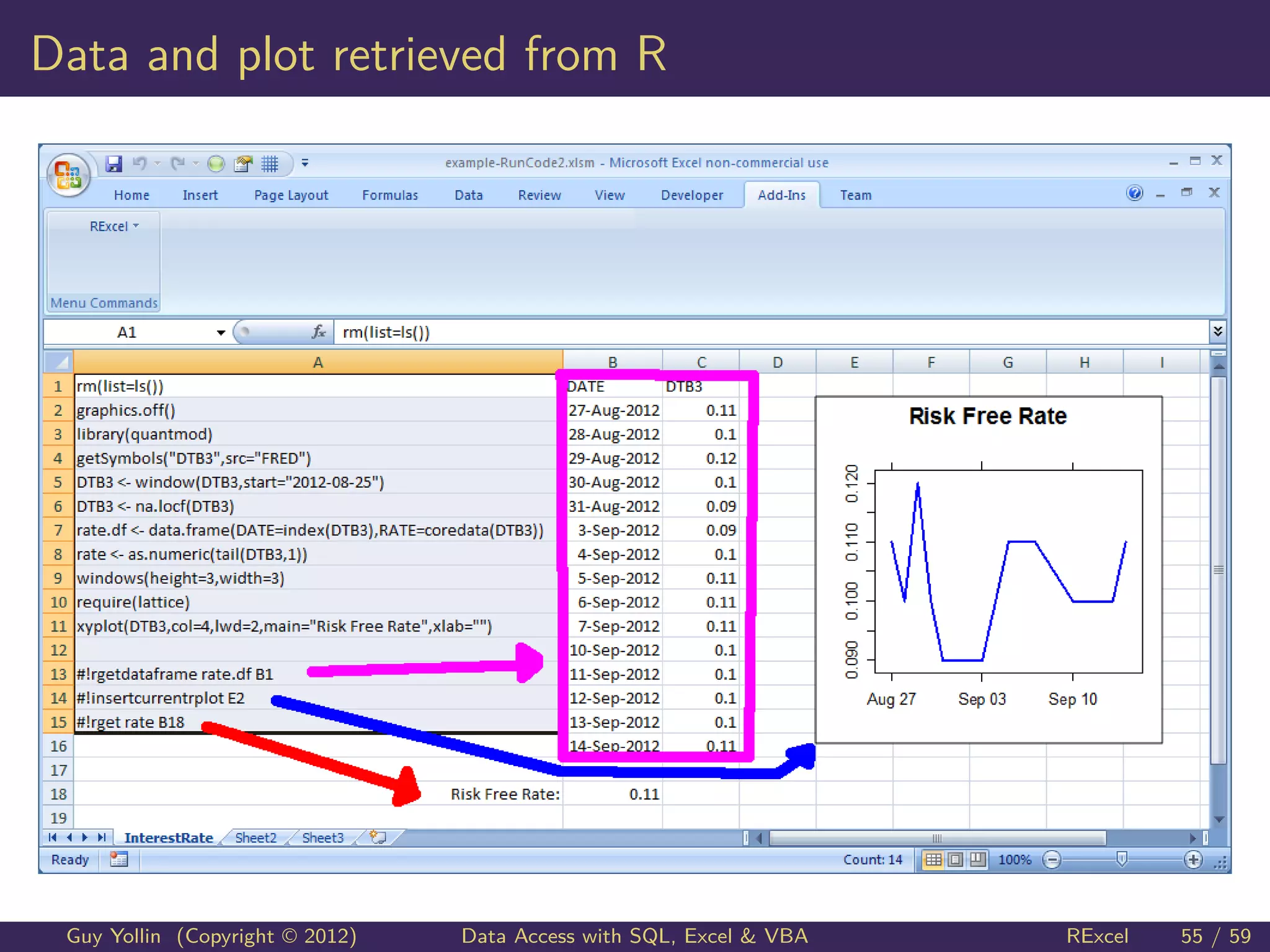Image resolution: width=1270 pixels, height=952 pixels.
Task: Click the horizontal scrollbar right arrow
Action: tap(1192, 838)
